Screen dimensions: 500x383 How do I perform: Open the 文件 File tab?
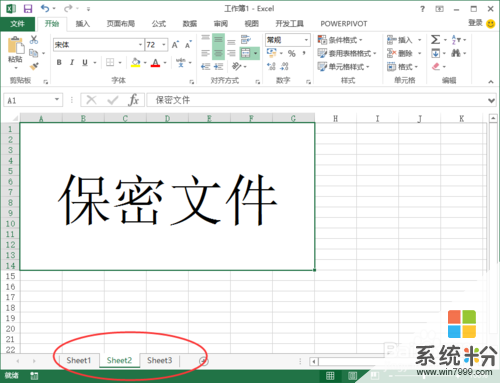coord(17,24)
